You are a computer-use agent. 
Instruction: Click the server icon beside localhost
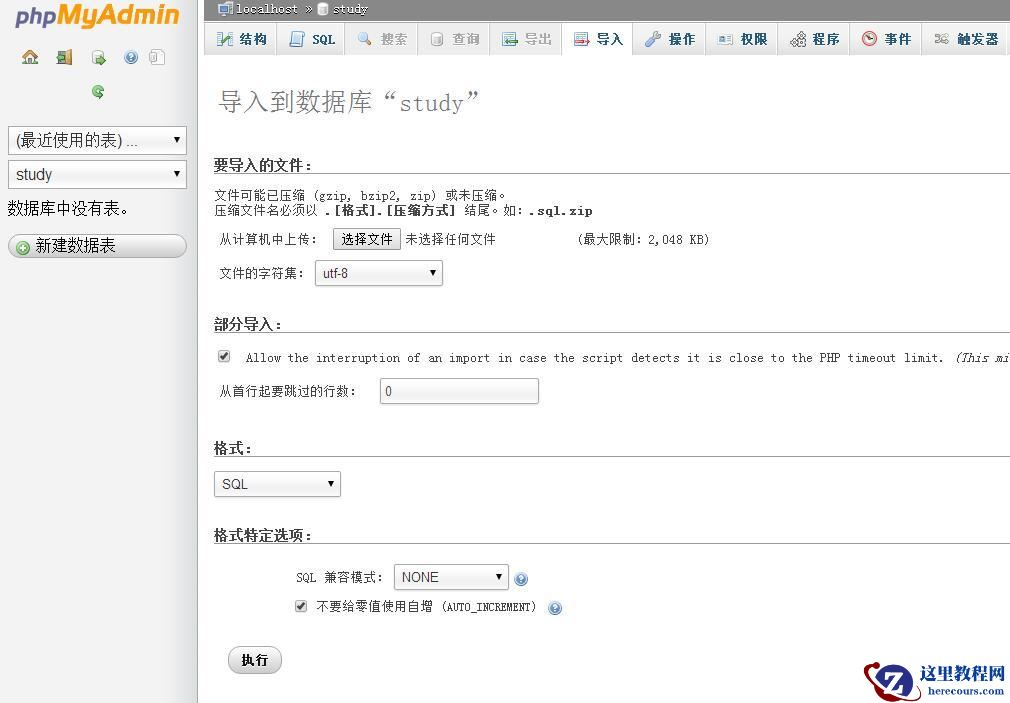[225, 8]
